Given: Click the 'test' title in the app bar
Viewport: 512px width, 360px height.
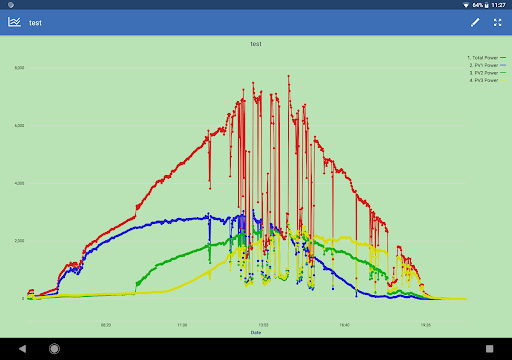Looking at the screenshot, I should [35, 23].
